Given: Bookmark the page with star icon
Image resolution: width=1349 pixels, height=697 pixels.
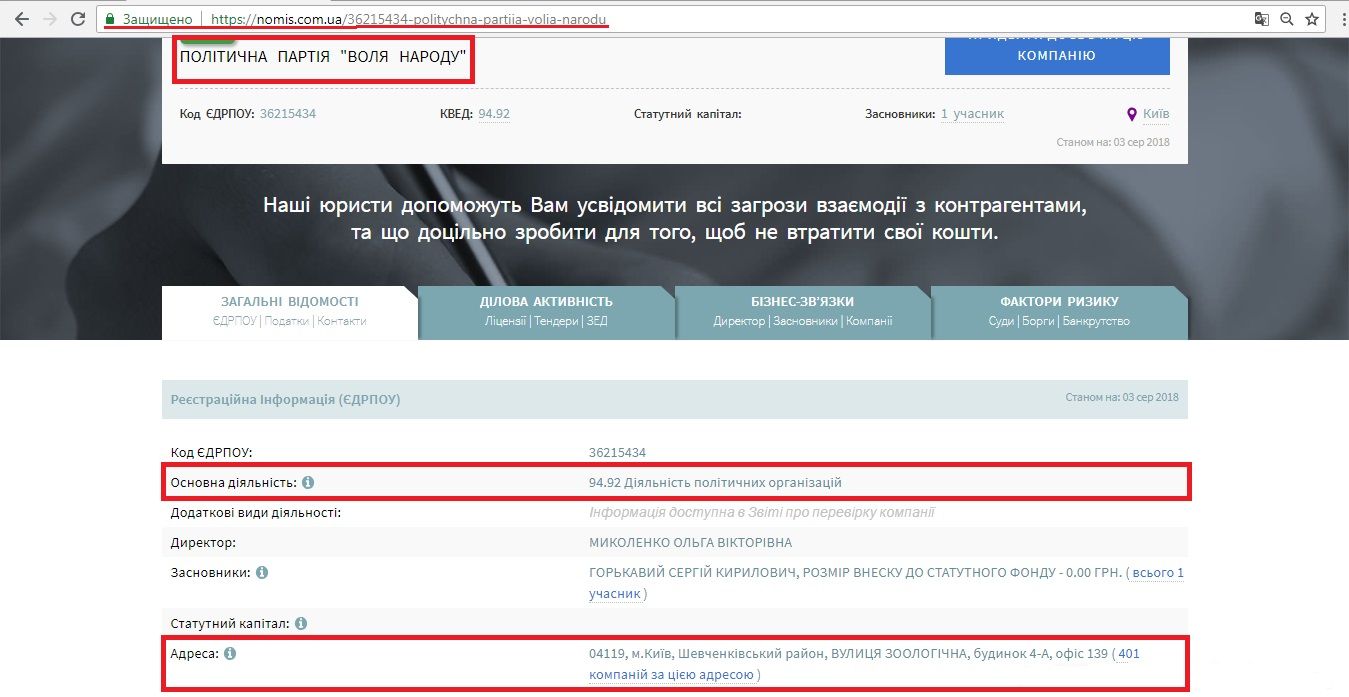Looking at the screenshot, I should point(1312,19).
